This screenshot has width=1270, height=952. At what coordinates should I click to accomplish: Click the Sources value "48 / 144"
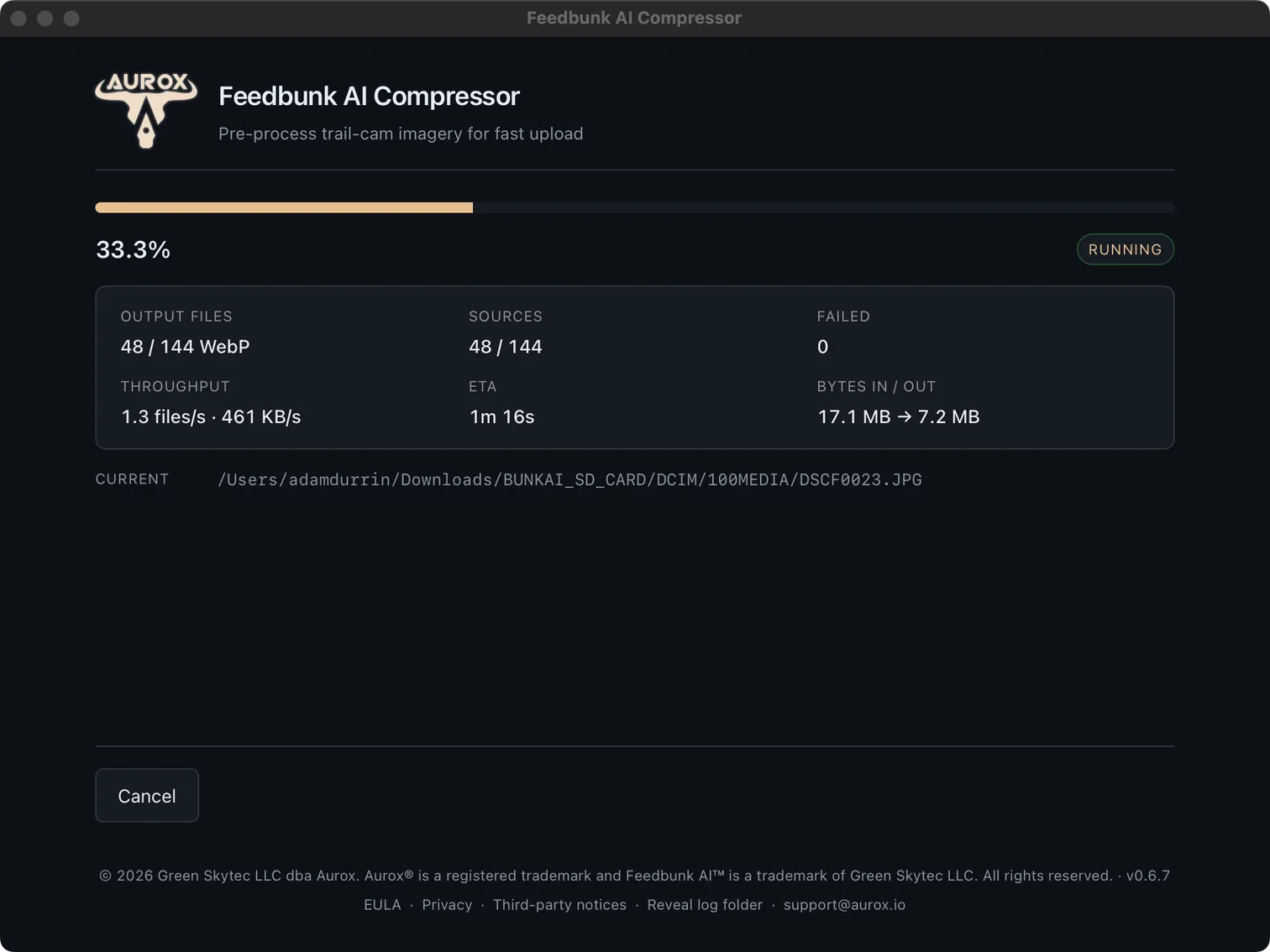coord(506,347)
